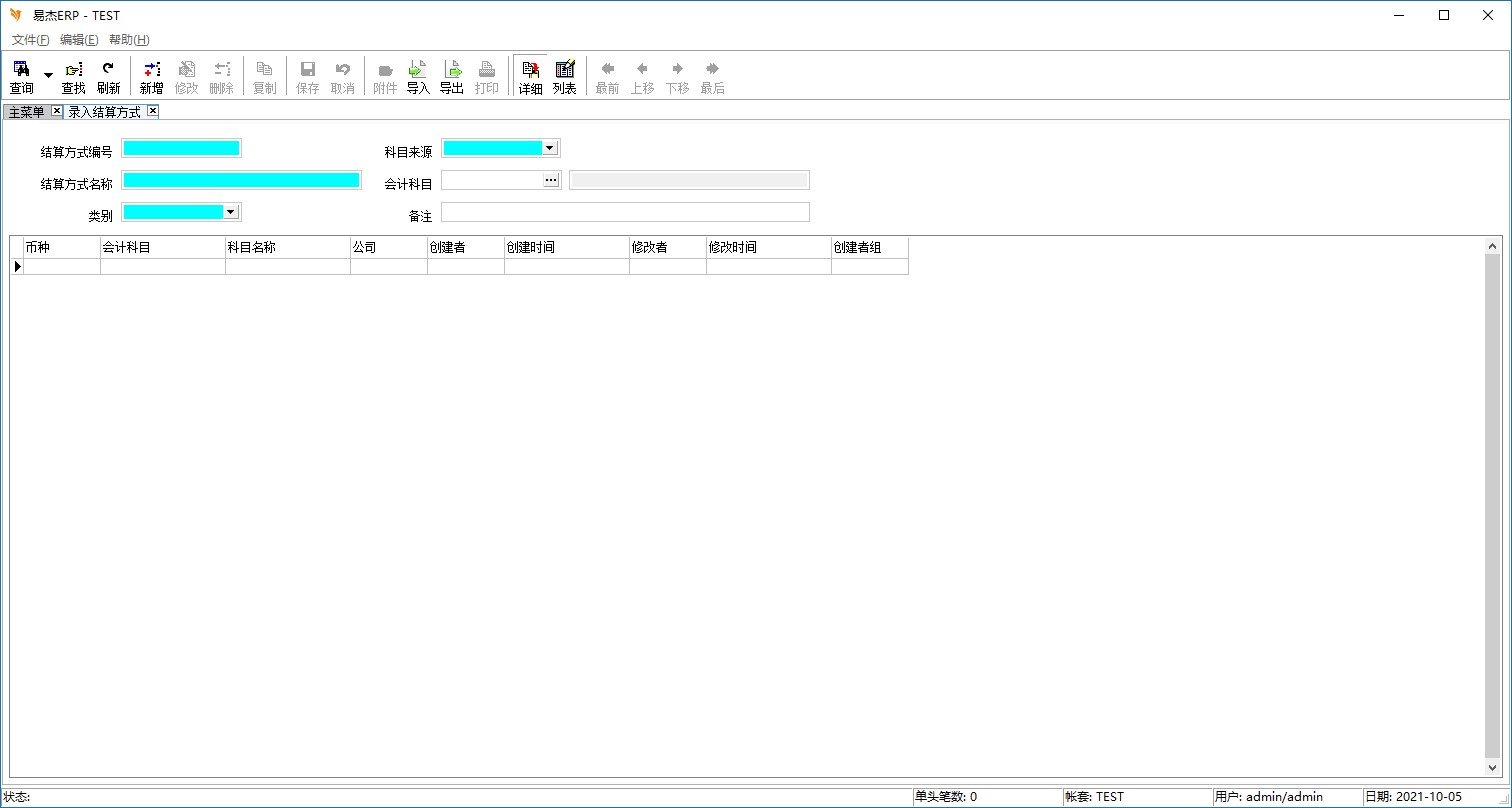Click the 查询 (Query) toolbar icon
This screenshot has height=808, width=1512.
(21, 76)
